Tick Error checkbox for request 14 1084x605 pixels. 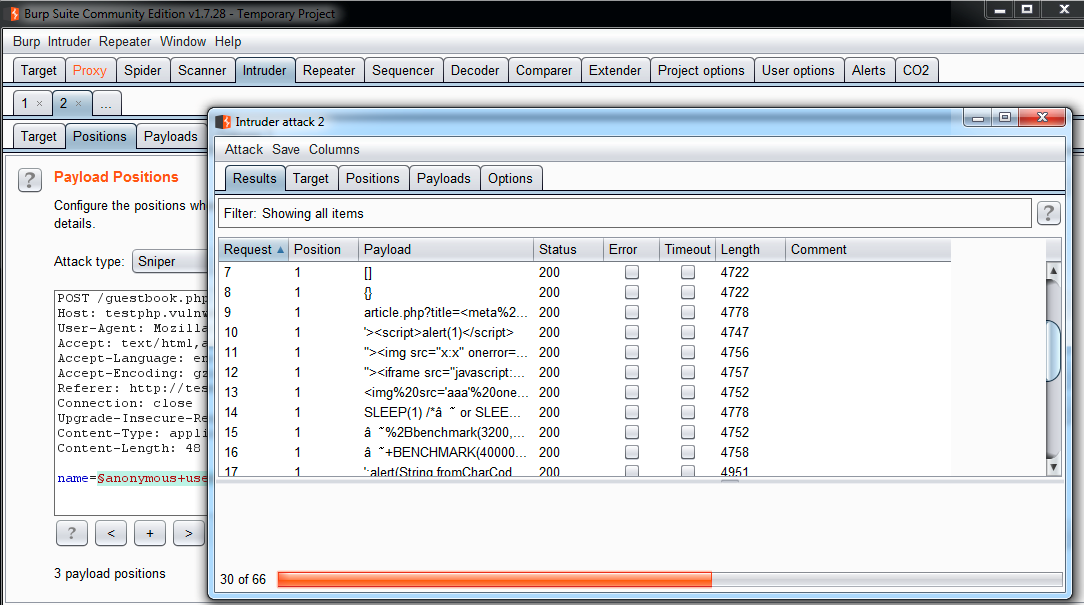pos(632,412)
